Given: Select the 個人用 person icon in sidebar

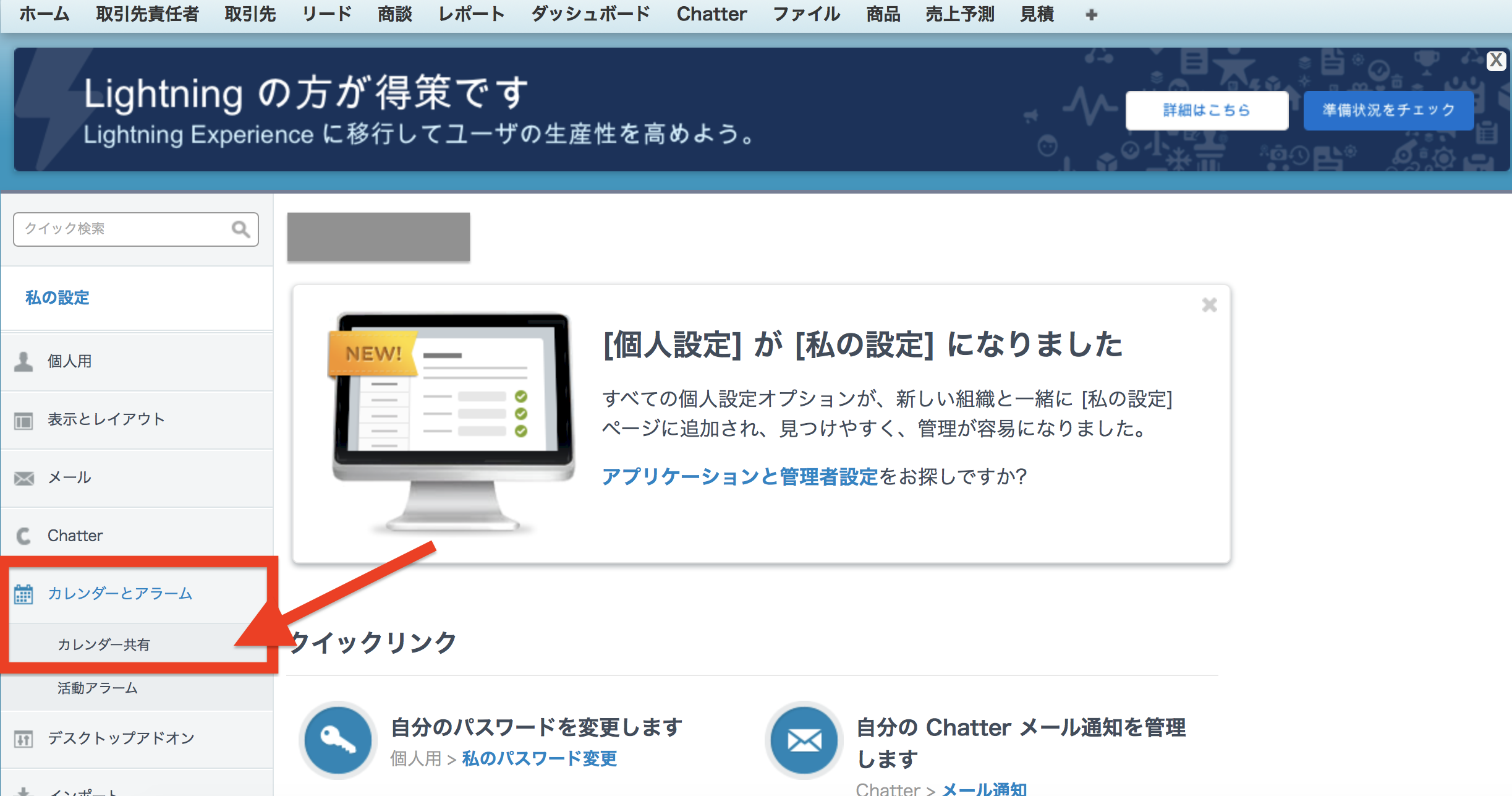Looking at the screenshot, I should click(23, 361).
